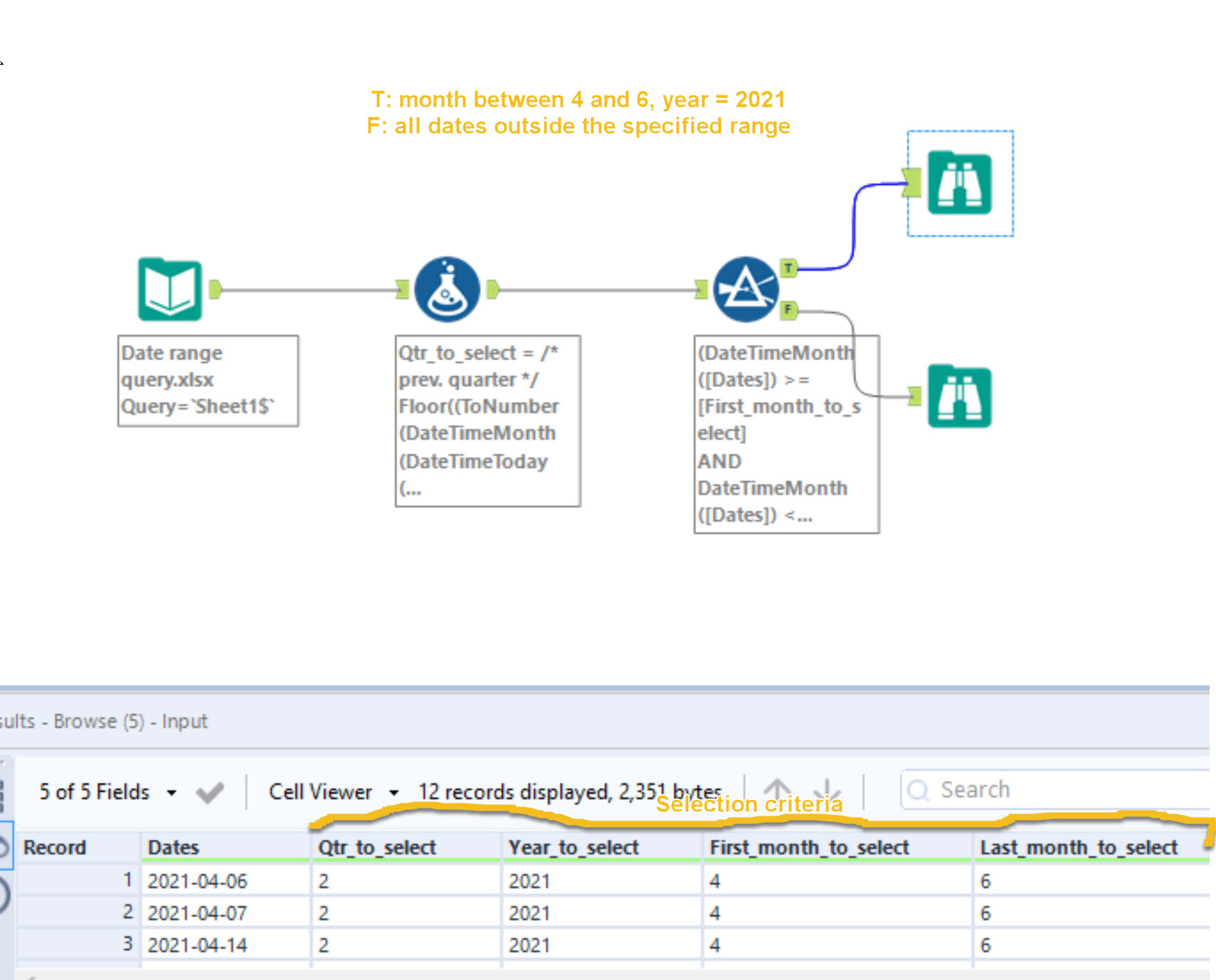Click the F output anchor on the Filter tool
The image size is (1216, 980).
pos(788,311)
